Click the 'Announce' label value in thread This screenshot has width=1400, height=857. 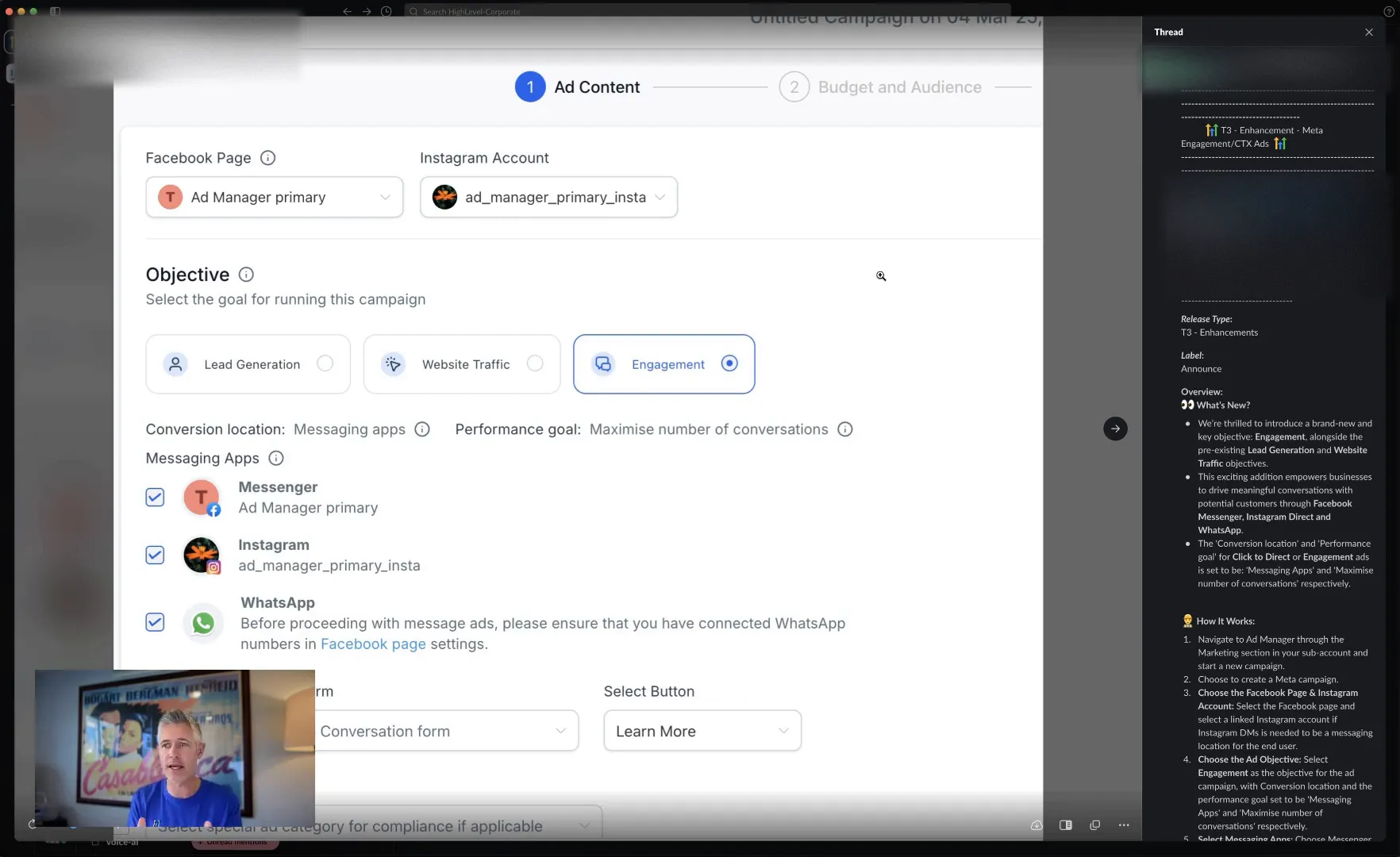click(1202, 369)
